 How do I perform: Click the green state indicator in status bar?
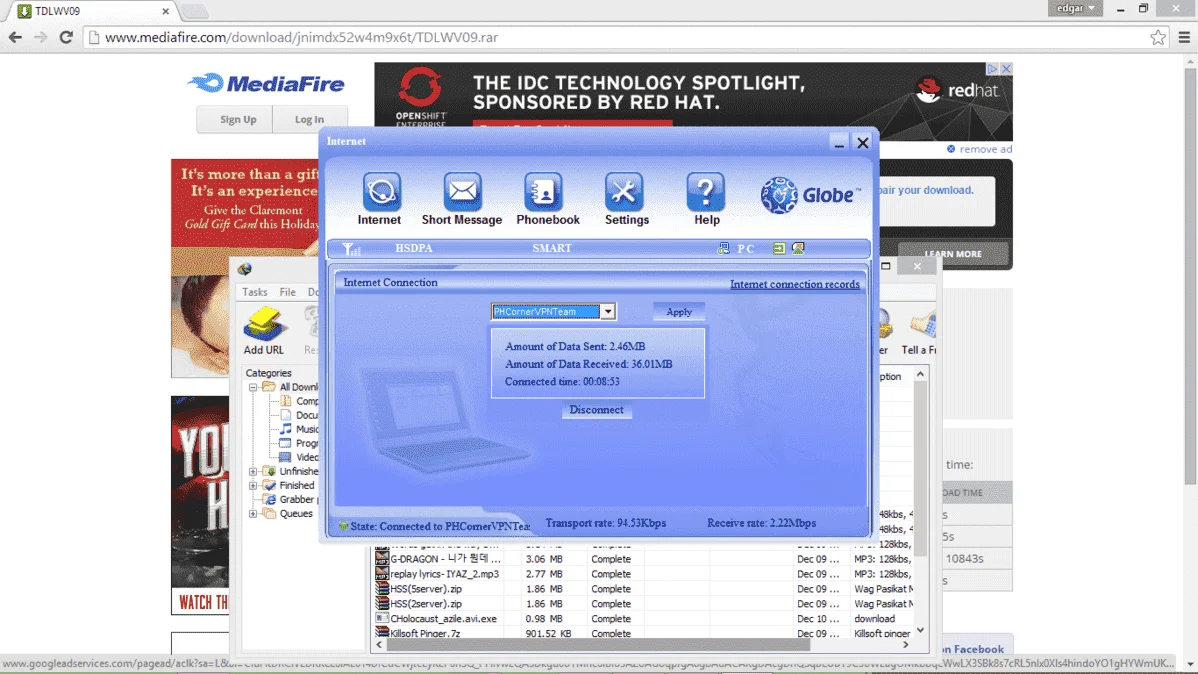point(343,526)
